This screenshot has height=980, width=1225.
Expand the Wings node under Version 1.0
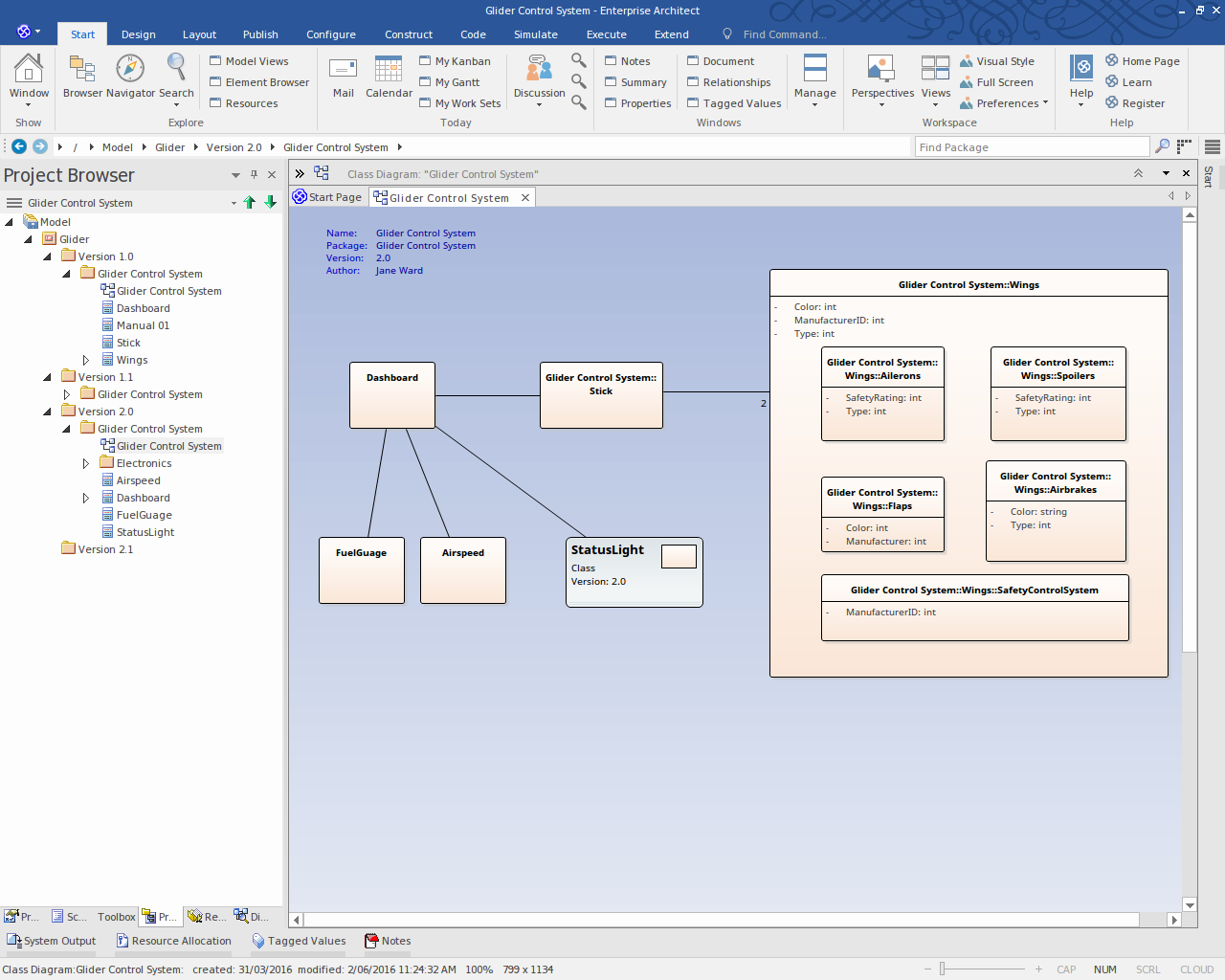[86, 360]
